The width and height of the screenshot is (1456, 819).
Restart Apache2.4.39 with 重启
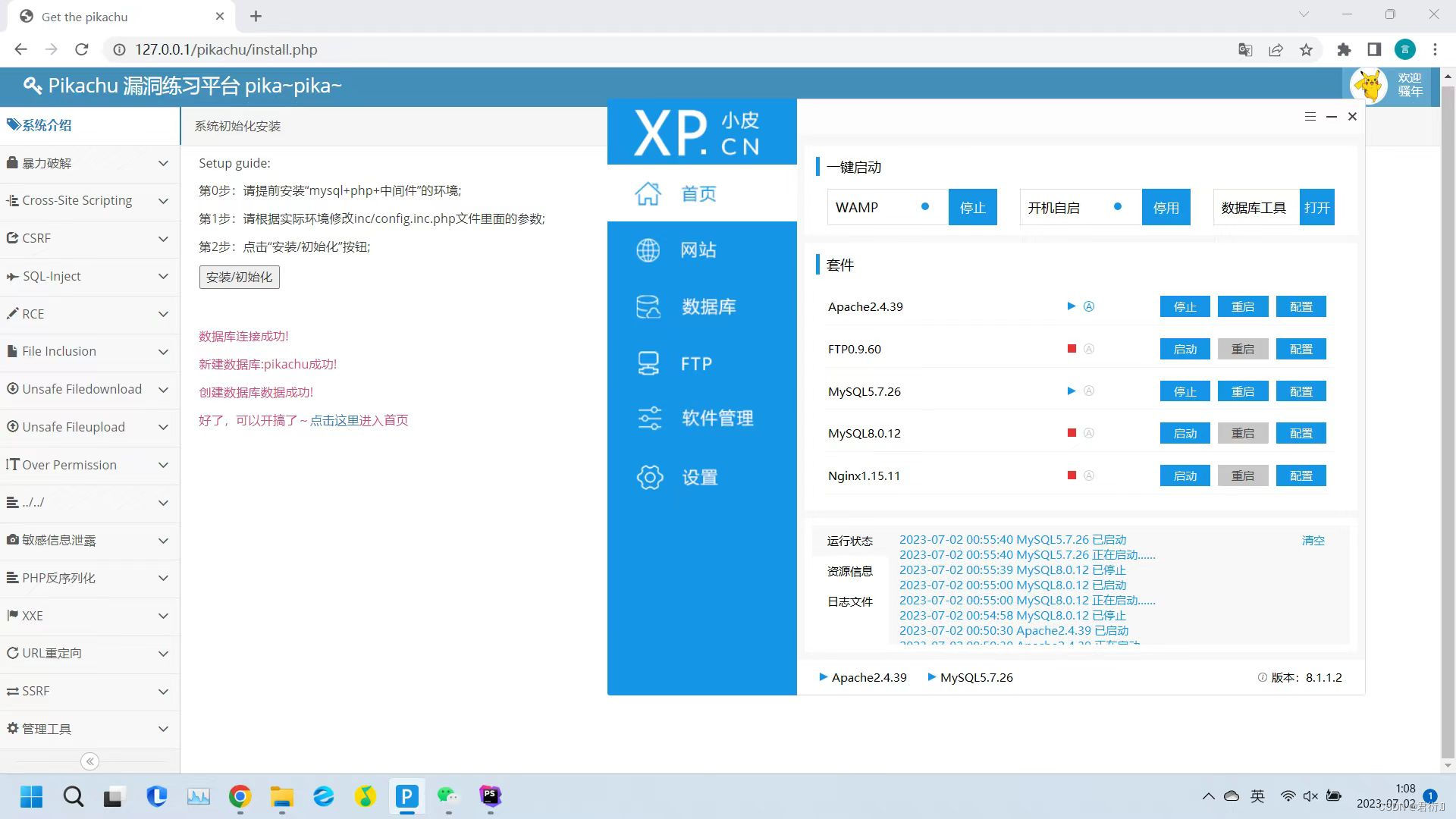(1242, 306)
